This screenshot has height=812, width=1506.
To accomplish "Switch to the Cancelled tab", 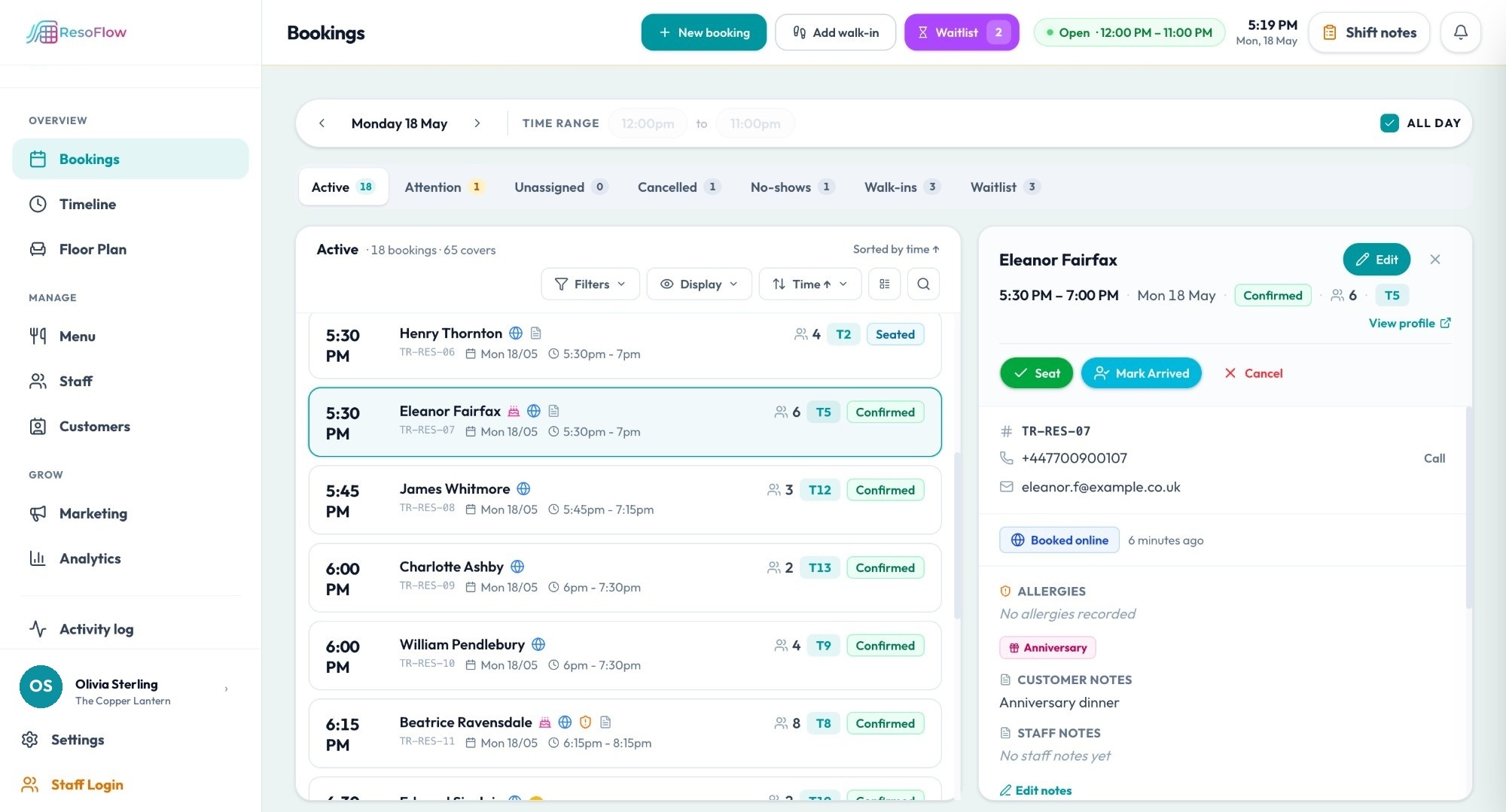I will point(678,187).
